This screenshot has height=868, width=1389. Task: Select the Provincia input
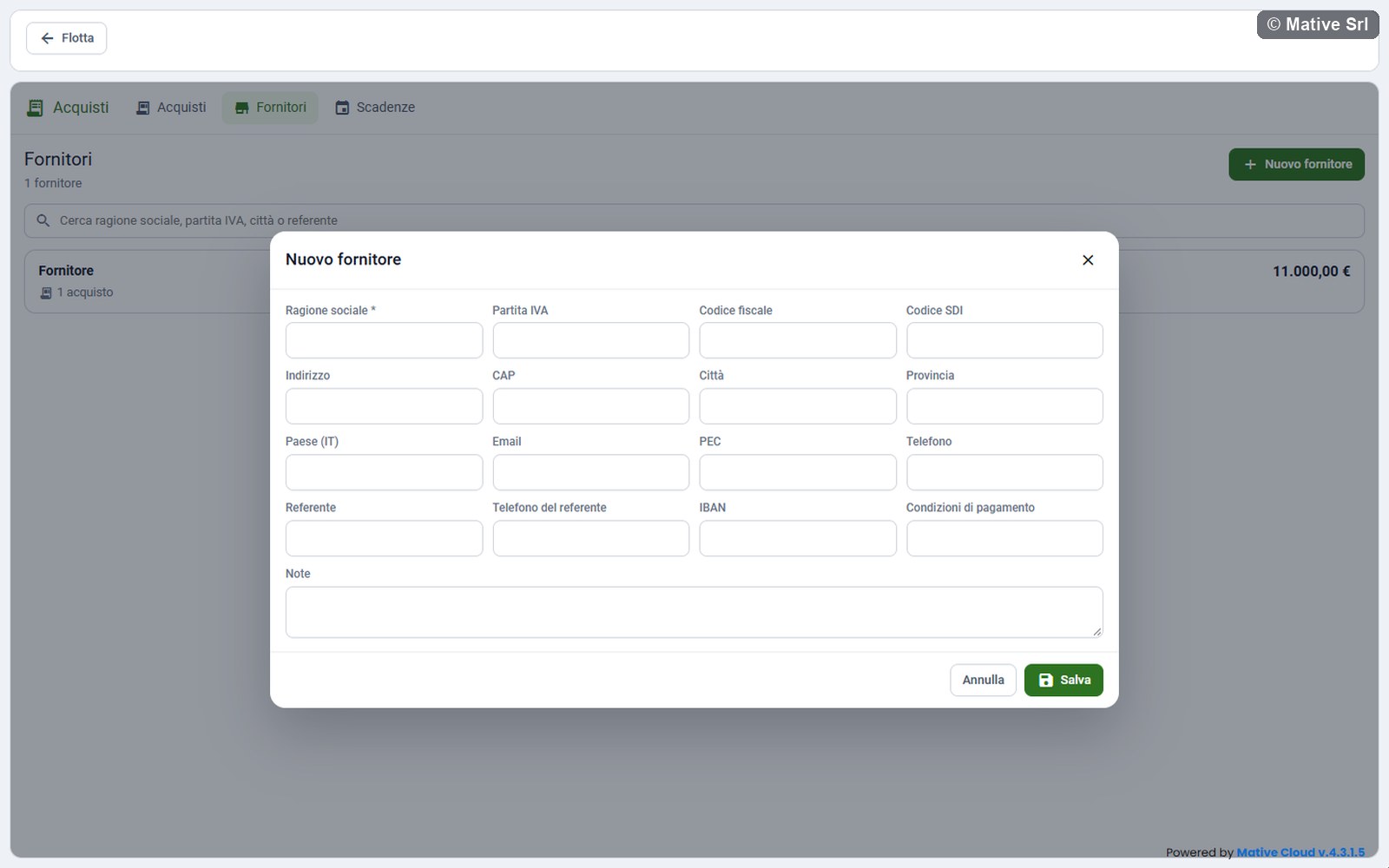tap(1004, 406)
